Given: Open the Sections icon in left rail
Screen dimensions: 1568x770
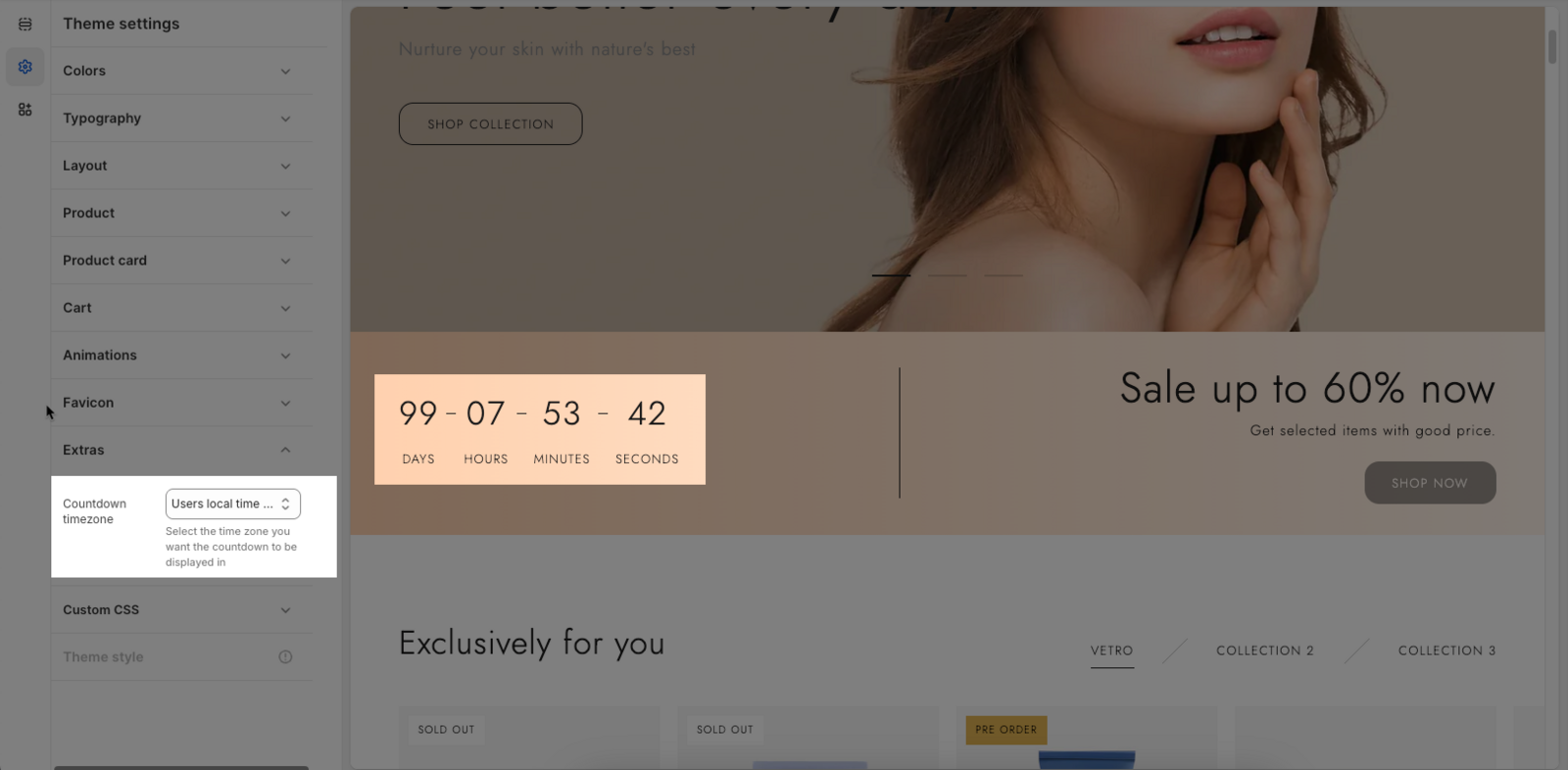Looking at the screenshot, I should [x=24, y=24].
